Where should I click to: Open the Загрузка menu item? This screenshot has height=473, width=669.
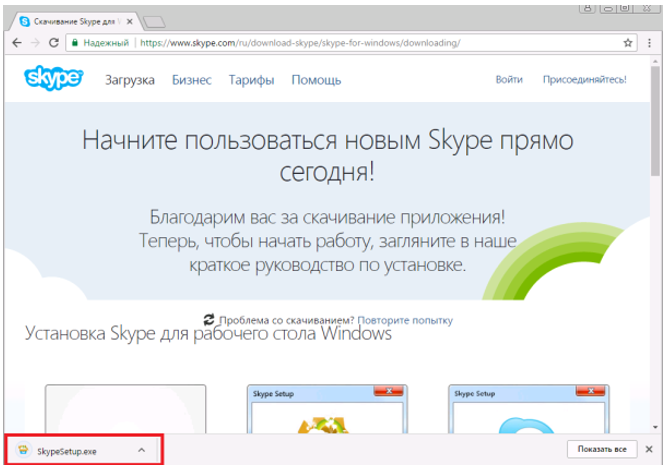click(130, 80)
